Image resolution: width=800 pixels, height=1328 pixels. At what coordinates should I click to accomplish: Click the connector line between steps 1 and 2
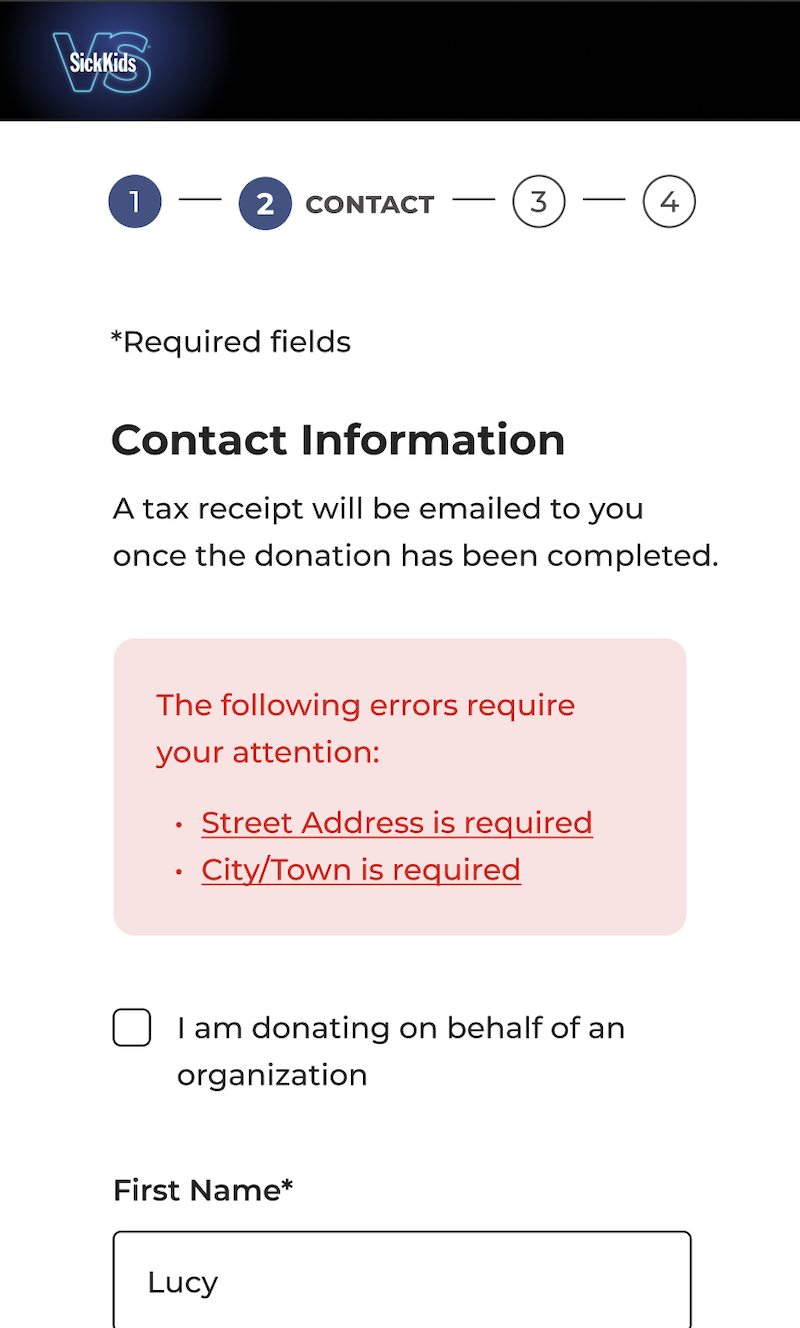pos(200,200)
